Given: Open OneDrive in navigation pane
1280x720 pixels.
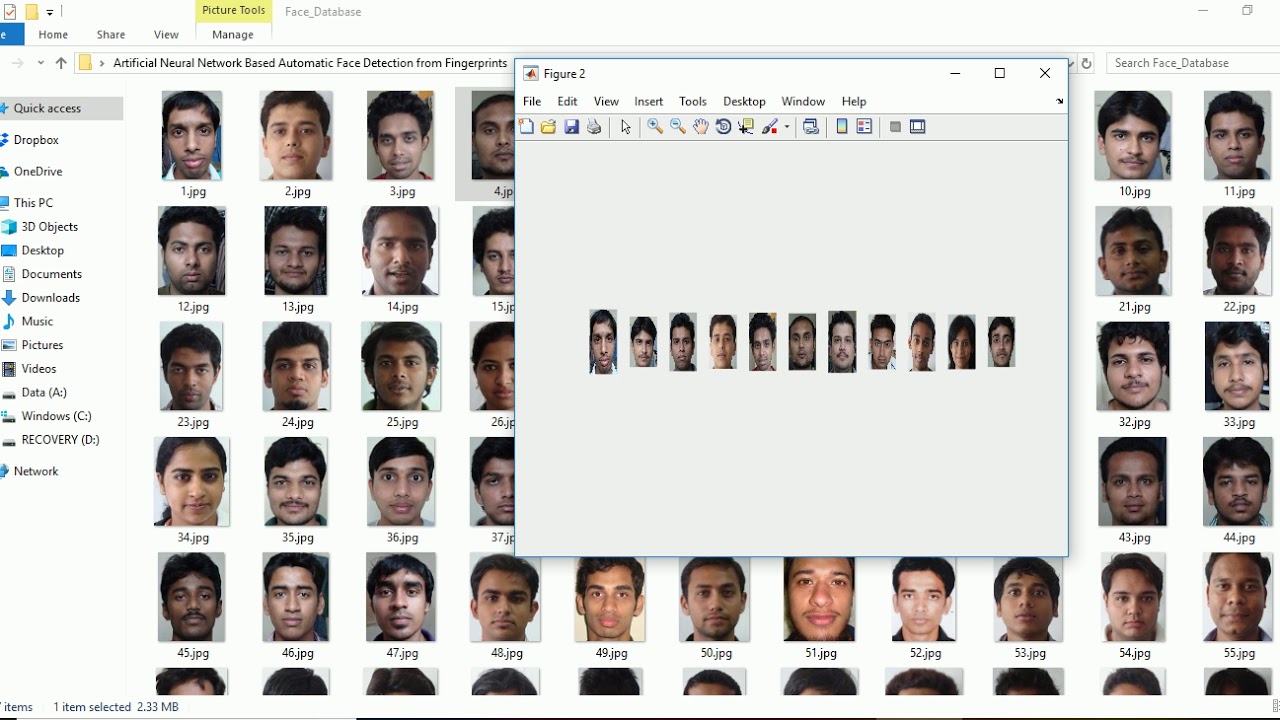Looking at the screenshot, I should tap(38, 171).
